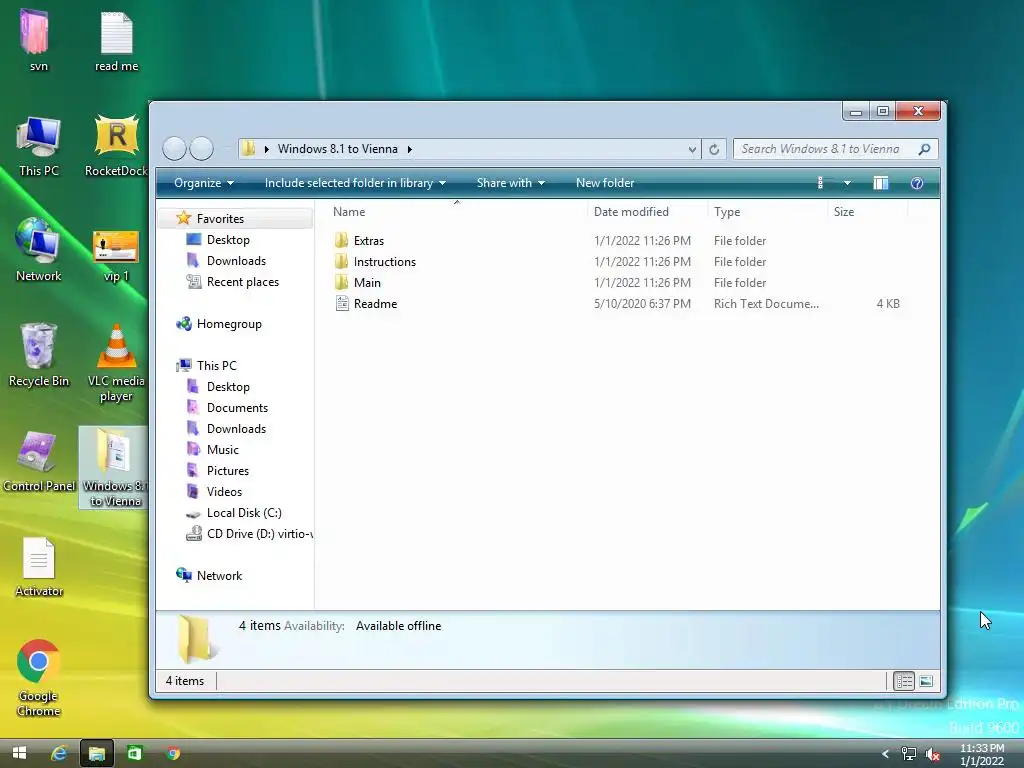Open the Organize dropdown menu
The image size is (1024, 768).
(x=203, y=183)
